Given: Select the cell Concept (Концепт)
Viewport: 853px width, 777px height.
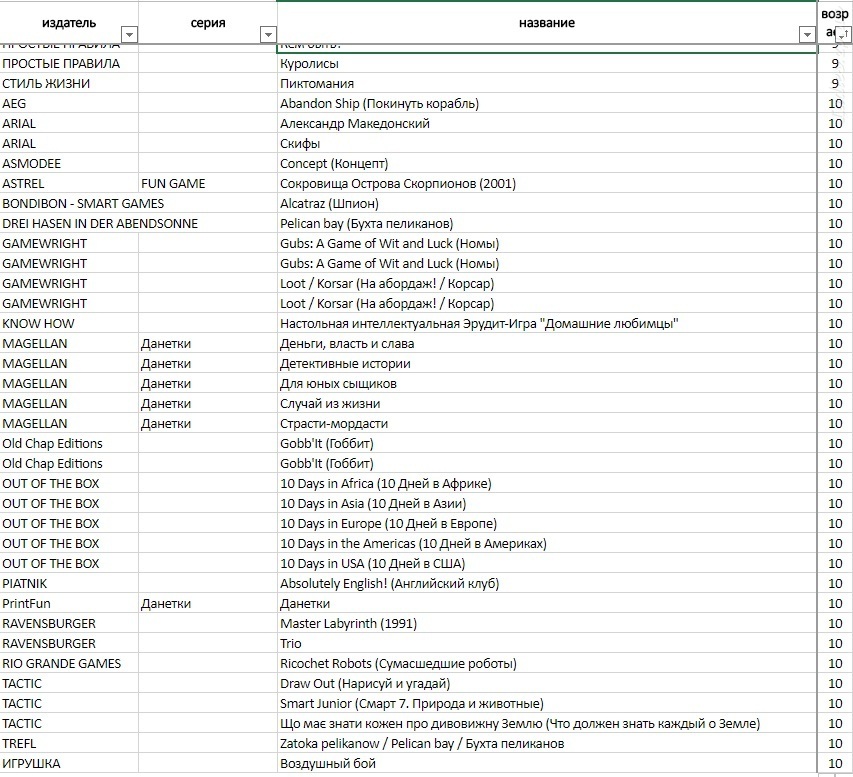Looking at the screenshot, I should (x=547, y=164).
